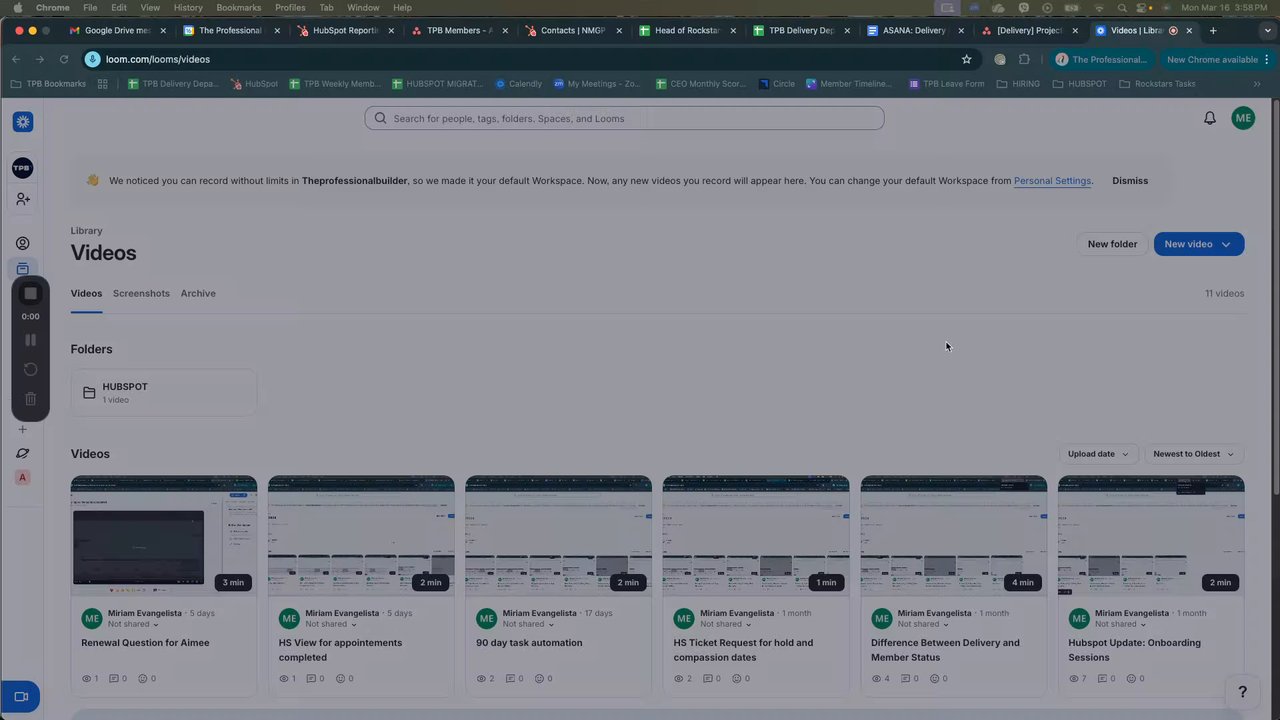Open the Library sidebar icon

pyautogui.click(x=22, y=268)
